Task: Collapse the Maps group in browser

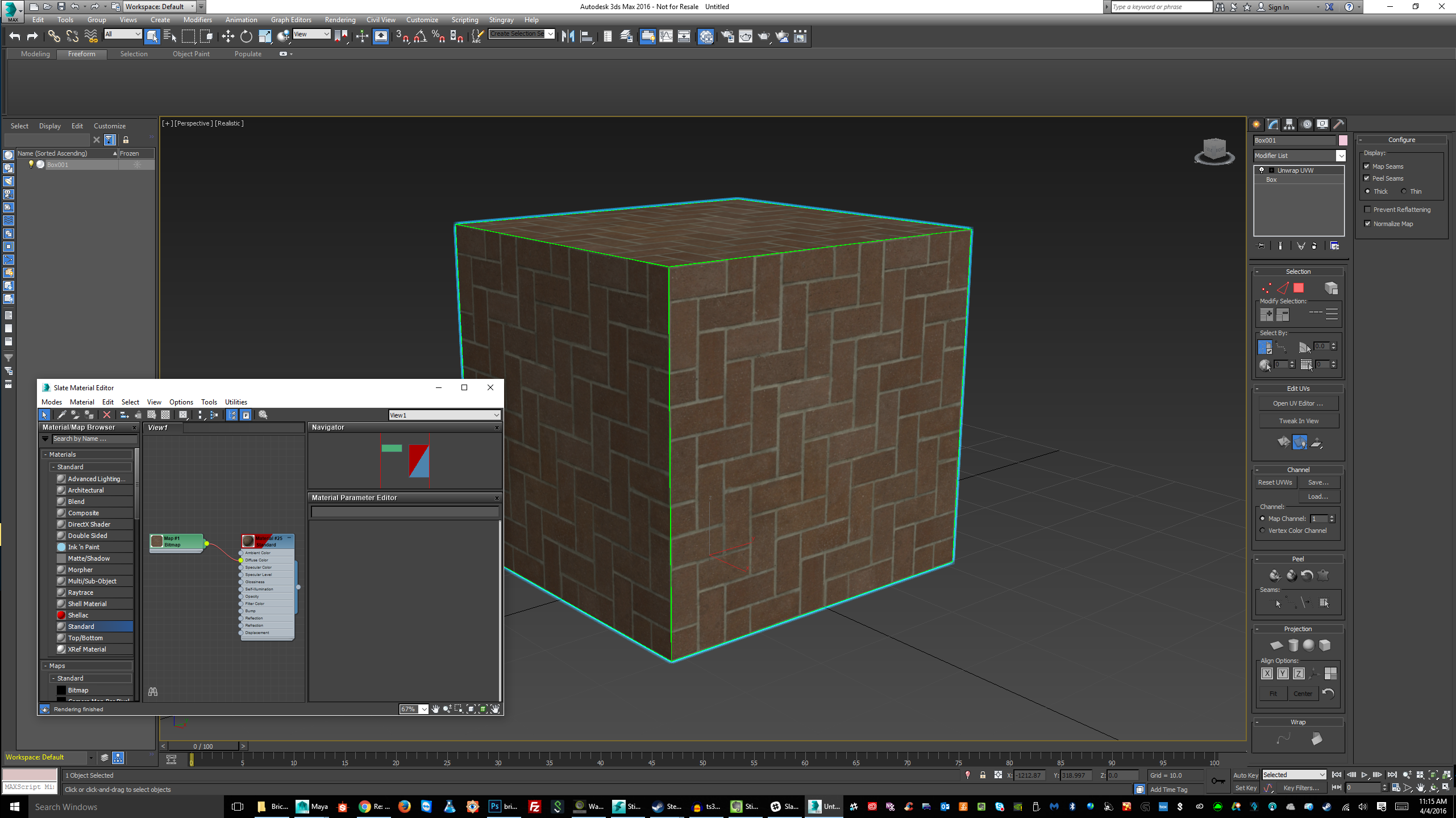Action: (x=45, y=666)
